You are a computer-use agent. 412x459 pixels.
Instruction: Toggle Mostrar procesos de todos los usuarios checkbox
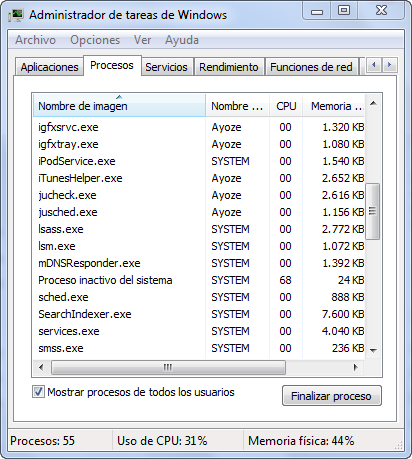pyautogui.click(x=38, y=392)
